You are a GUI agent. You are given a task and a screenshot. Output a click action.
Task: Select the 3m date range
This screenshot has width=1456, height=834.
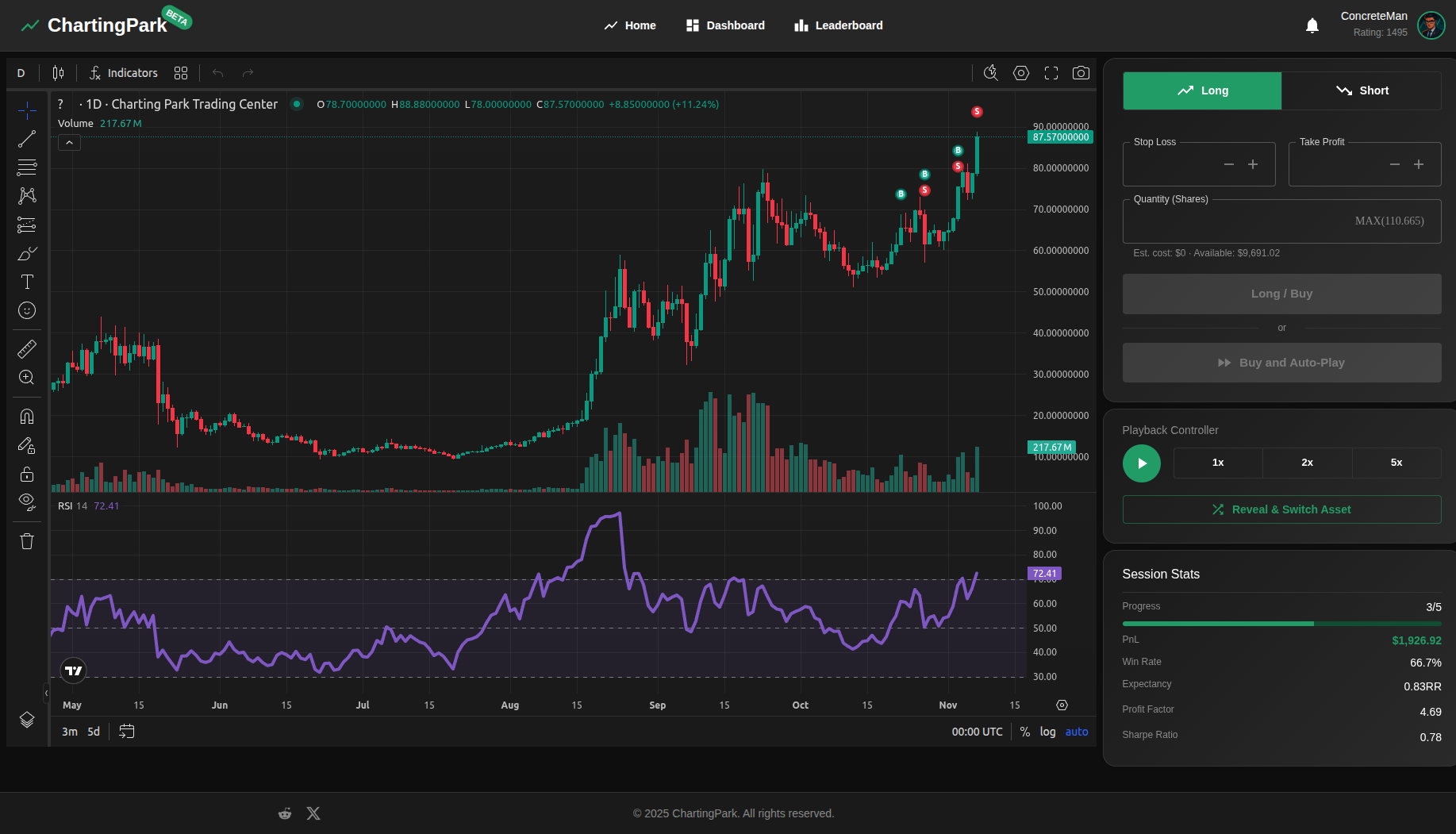coord(70,732)
